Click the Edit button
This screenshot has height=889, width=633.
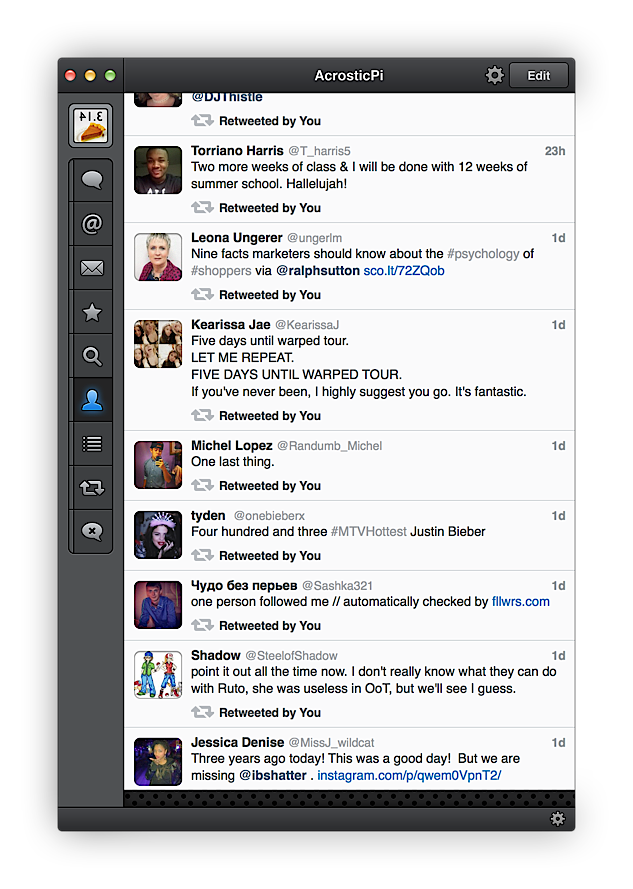click(538, 75)
